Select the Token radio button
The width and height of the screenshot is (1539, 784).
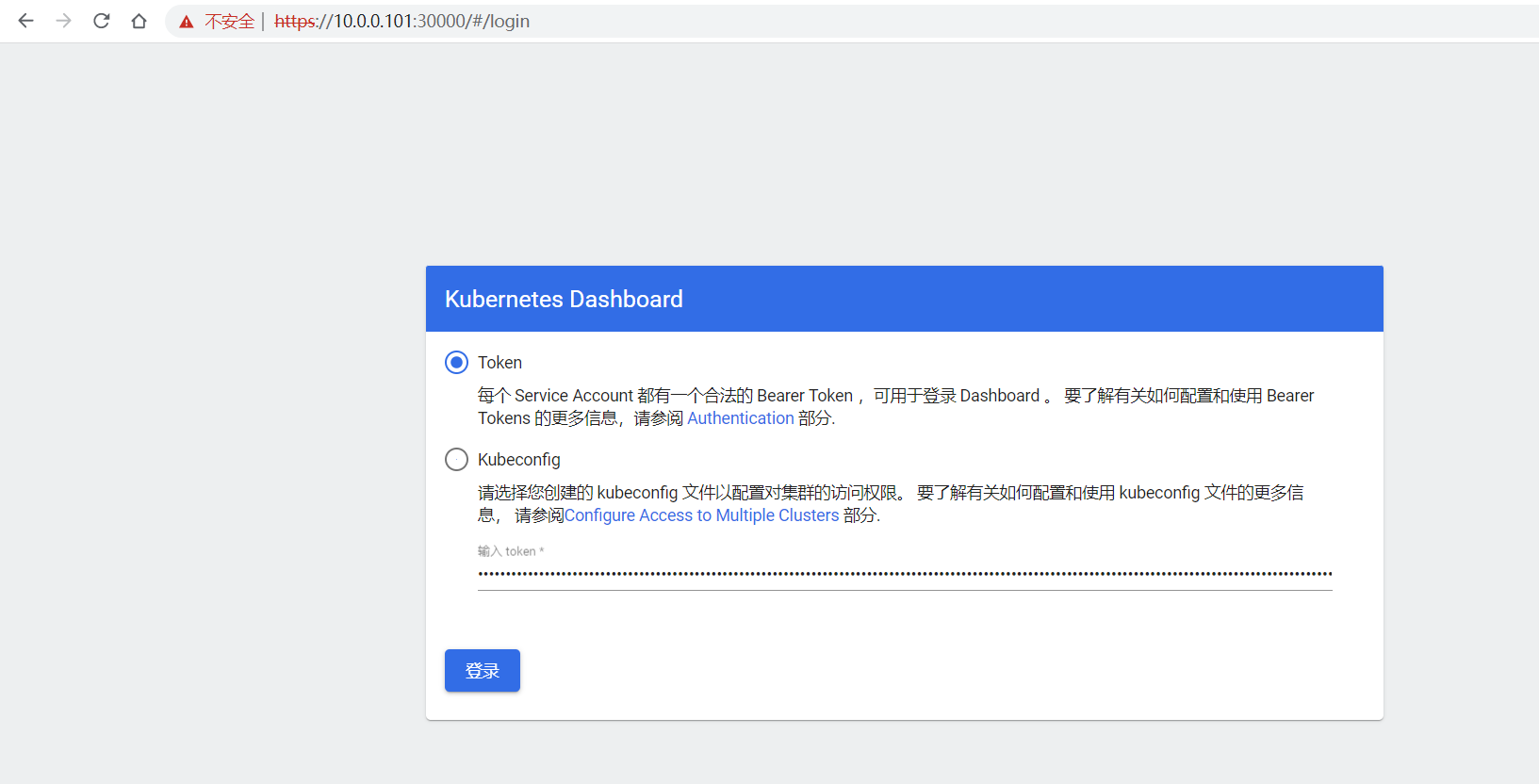click(x=456, y=362)
